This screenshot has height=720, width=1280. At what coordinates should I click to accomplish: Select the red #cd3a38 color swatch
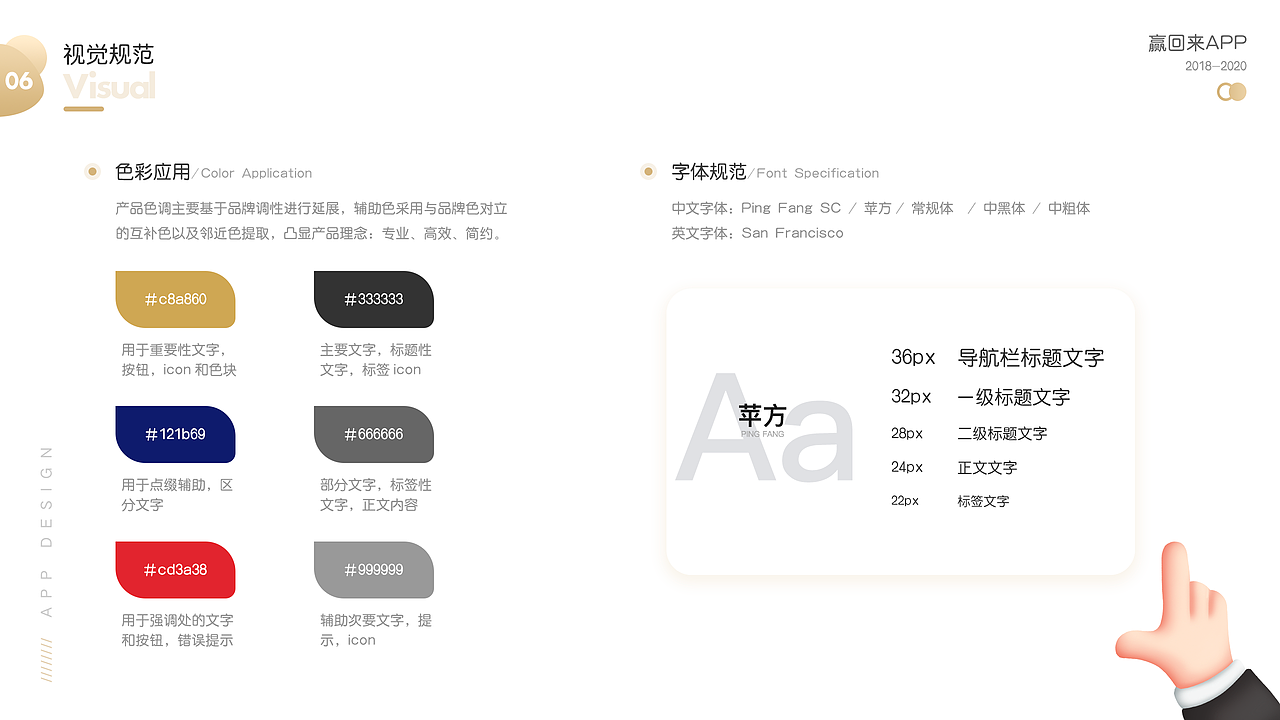[175, 569]
